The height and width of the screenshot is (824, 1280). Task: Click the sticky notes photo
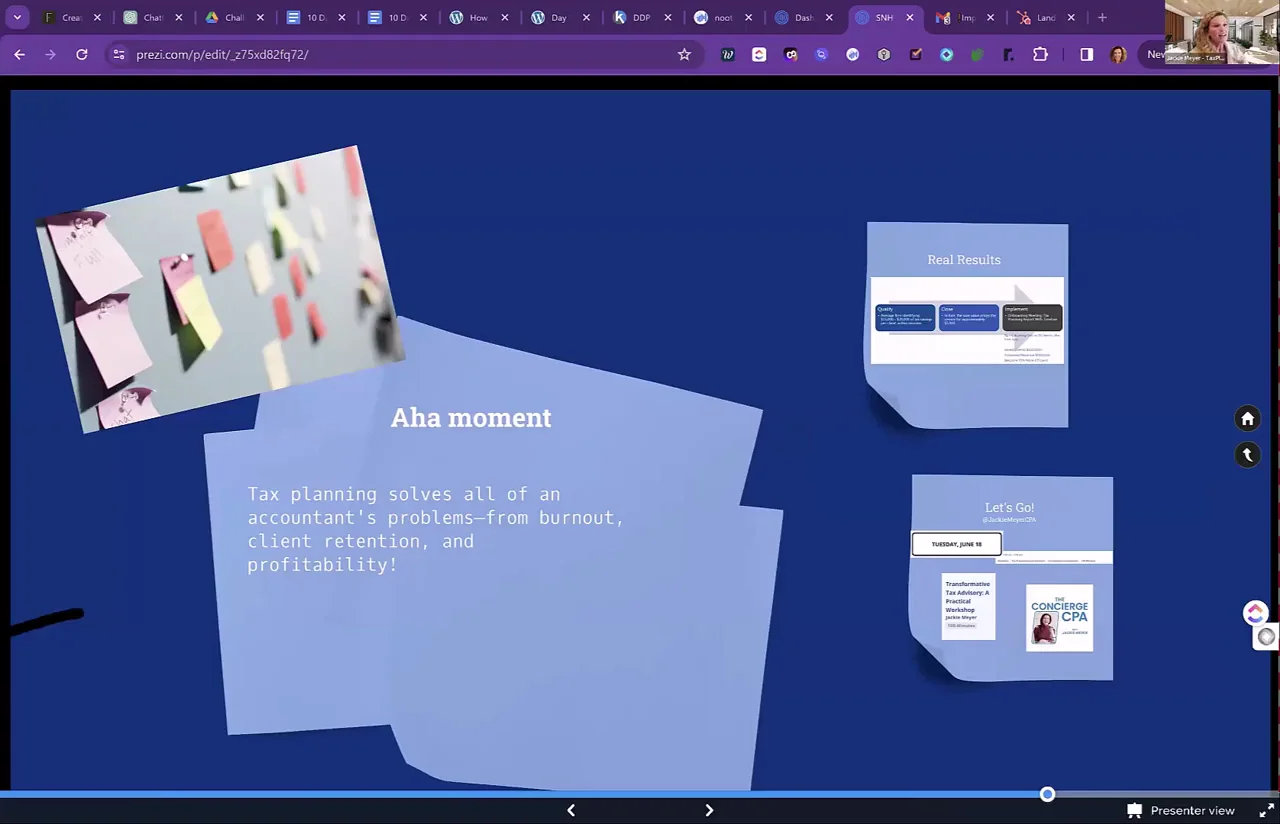coord(220,290)
